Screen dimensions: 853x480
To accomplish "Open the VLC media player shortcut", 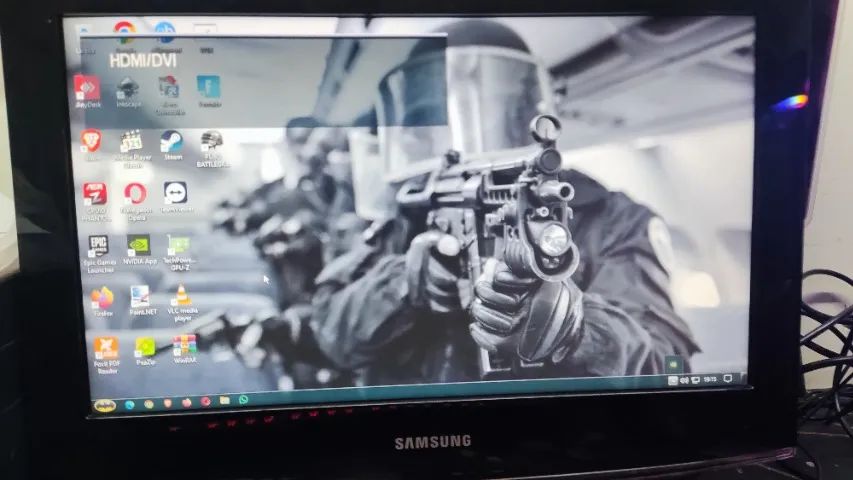I will click(182, 303).
